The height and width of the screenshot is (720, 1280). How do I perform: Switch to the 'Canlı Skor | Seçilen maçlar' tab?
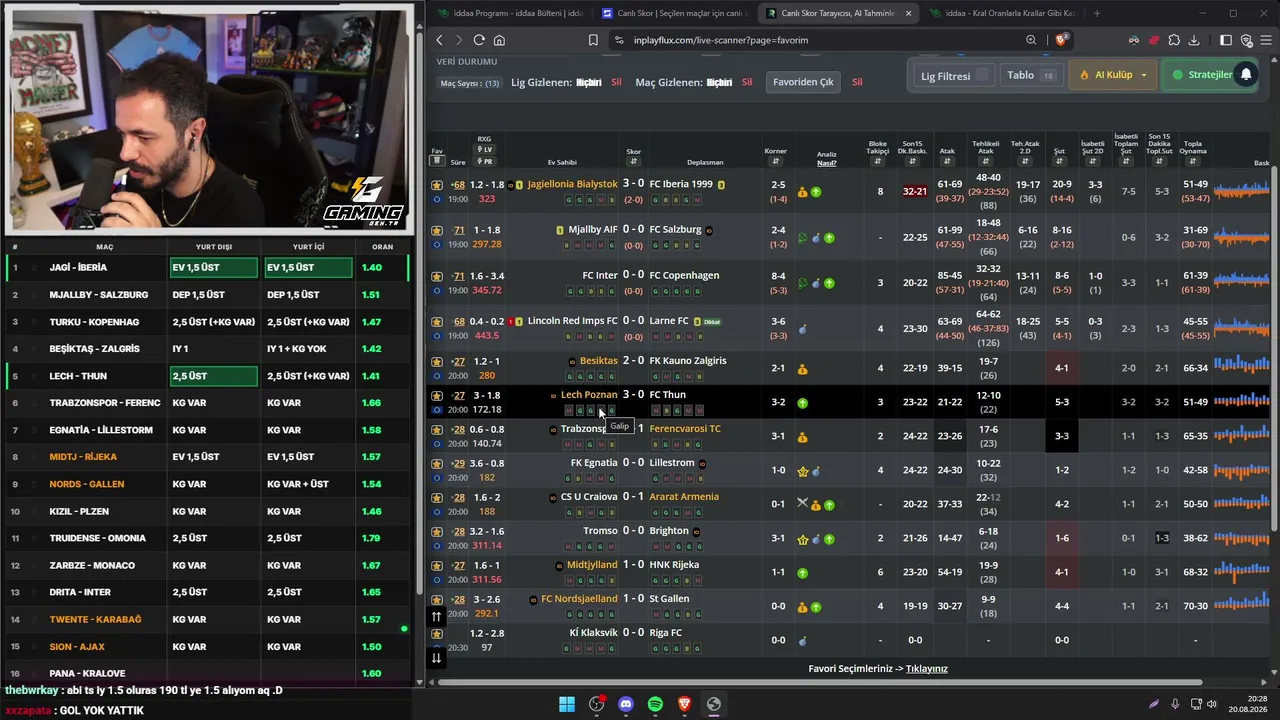point(674,13)
